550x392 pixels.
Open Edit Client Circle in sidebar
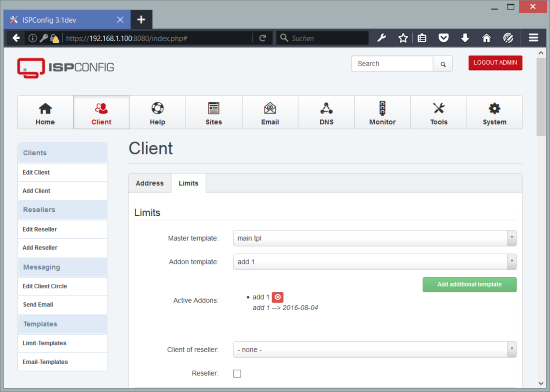pyautogui.click(x=62, y=286)
